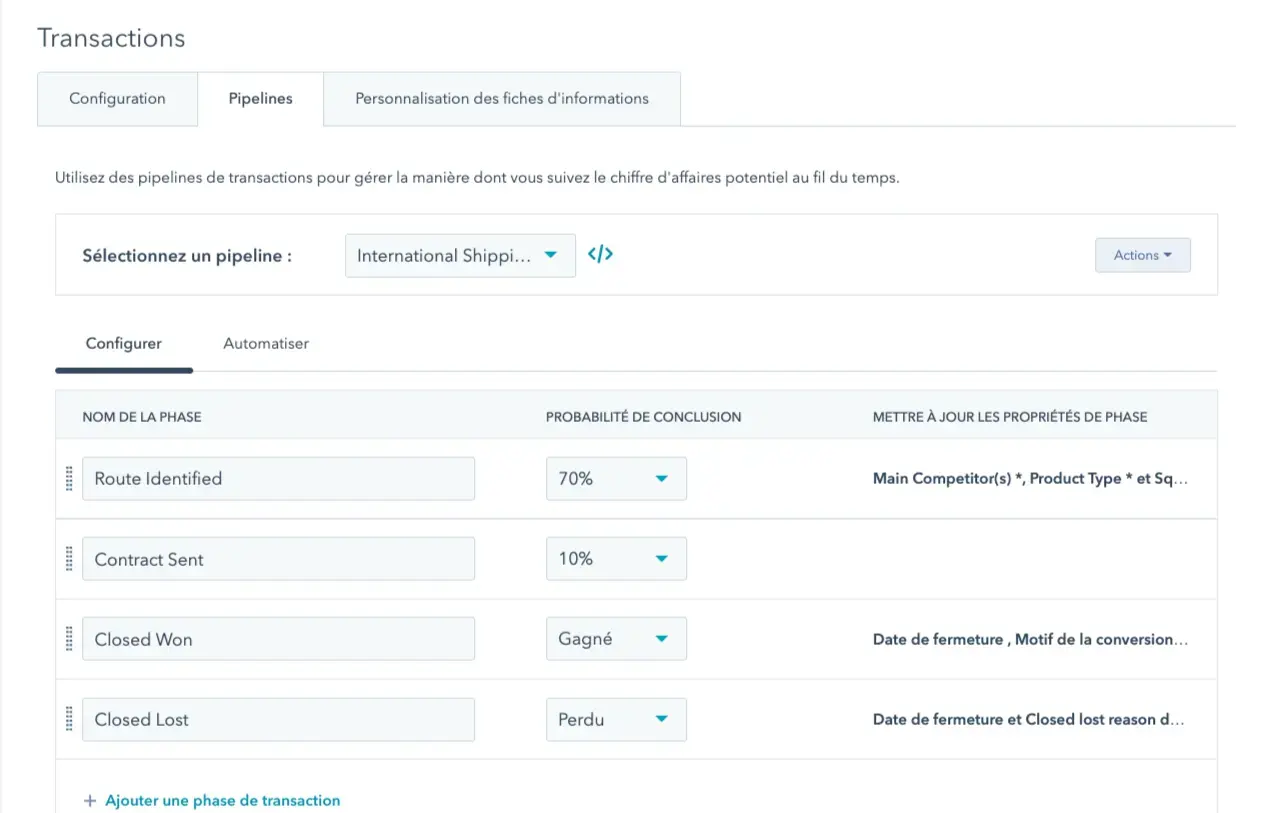Switch to the Configuration tab
Image resolution: width=1280 pixels, height=813 pixels.
coord(117,99)
